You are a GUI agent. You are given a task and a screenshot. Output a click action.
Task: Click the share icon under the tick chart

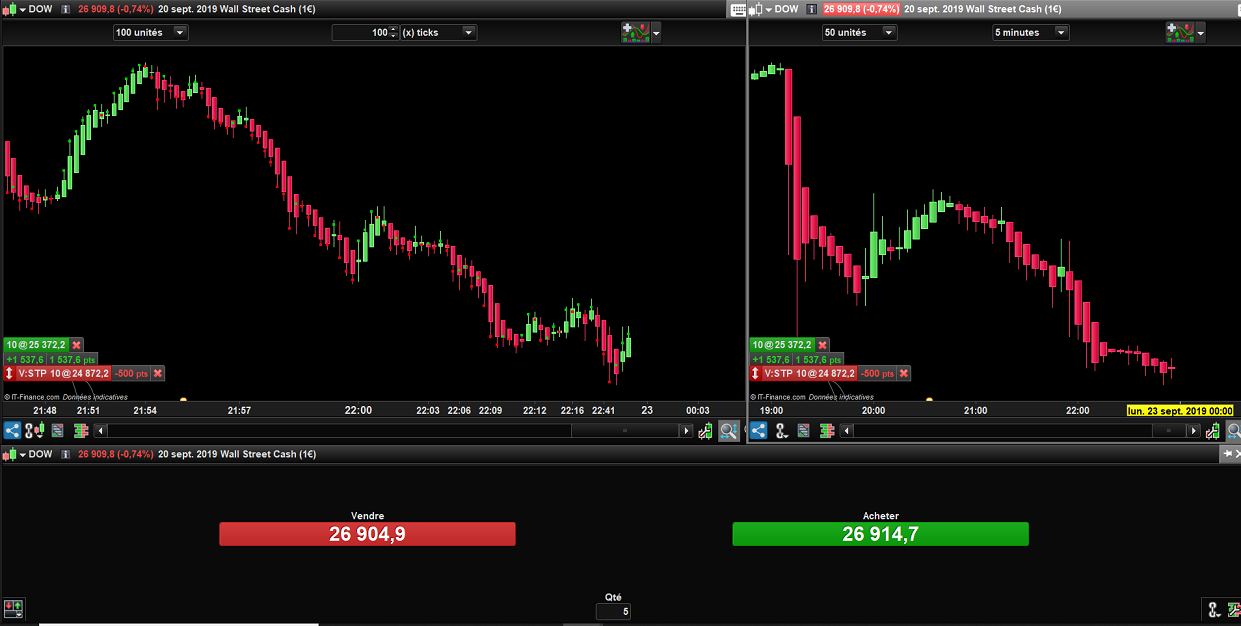click(x=12, y=431)
